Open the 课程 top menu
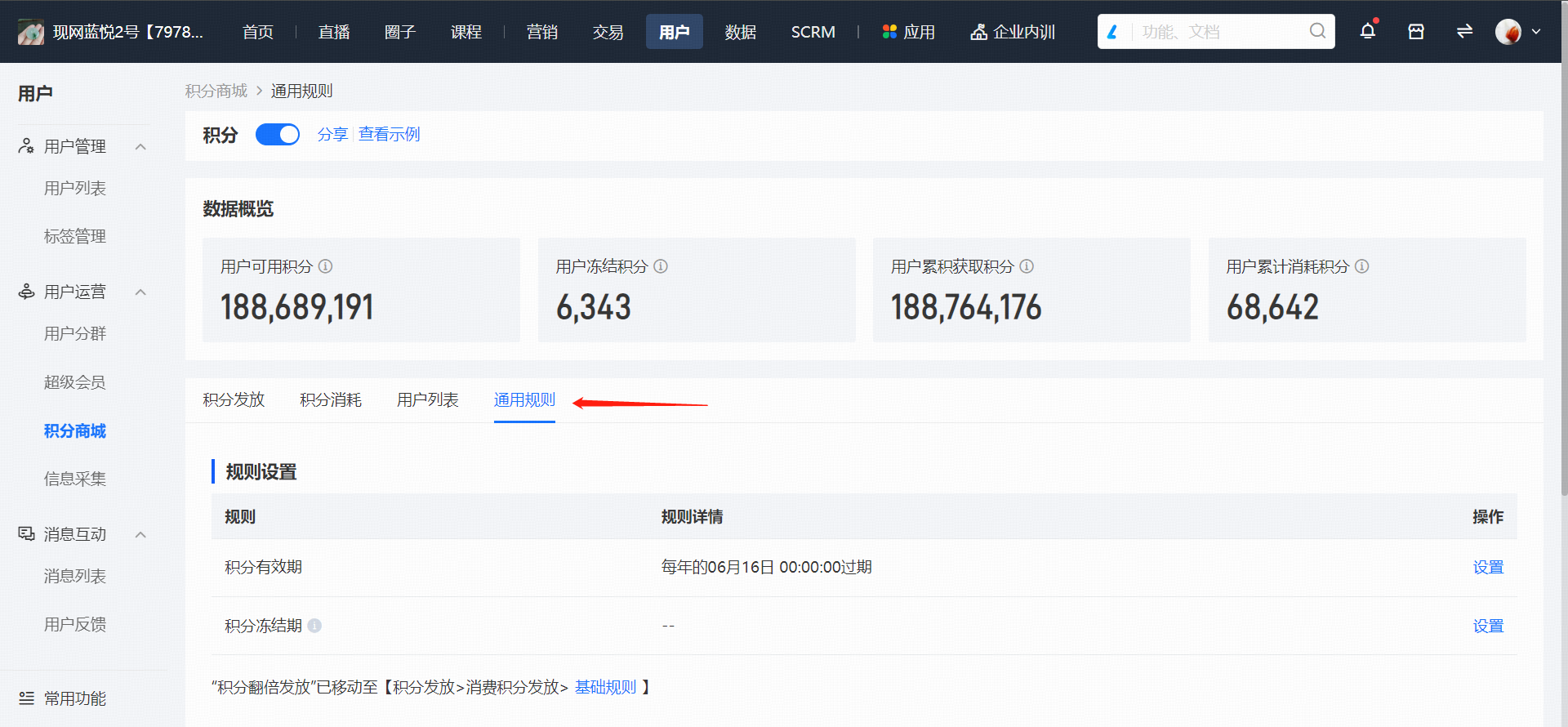Screen dimensions: 1568x727 pyautogui.click(x=466, y=32)
